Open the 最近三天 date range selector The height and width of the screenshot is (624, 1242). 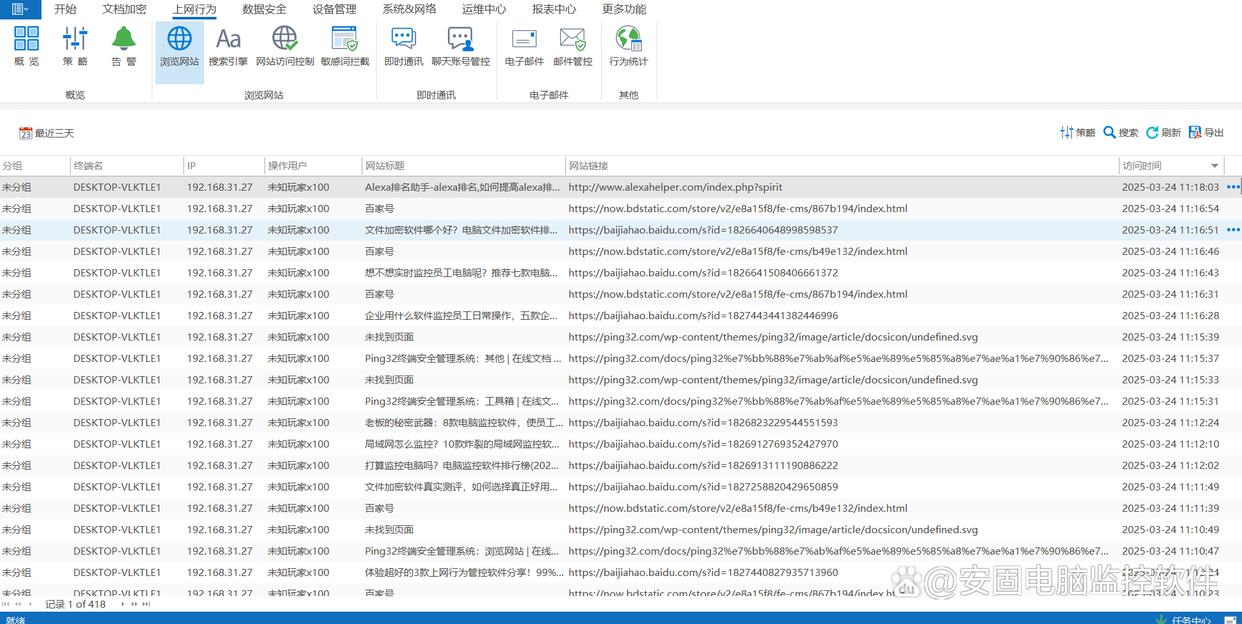pyautogui.click(x=46, y=133)
